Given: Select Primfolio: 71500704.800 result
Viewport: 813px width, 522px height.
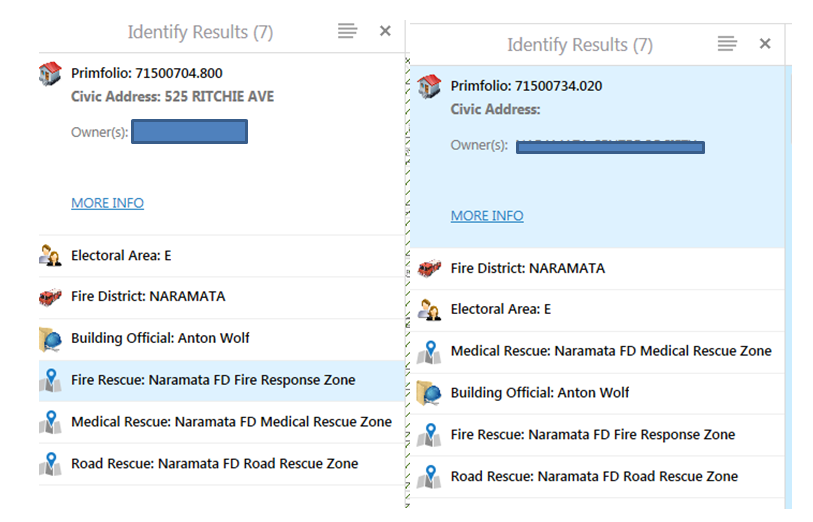Looking at the screenshot, I should pos(147,73).
